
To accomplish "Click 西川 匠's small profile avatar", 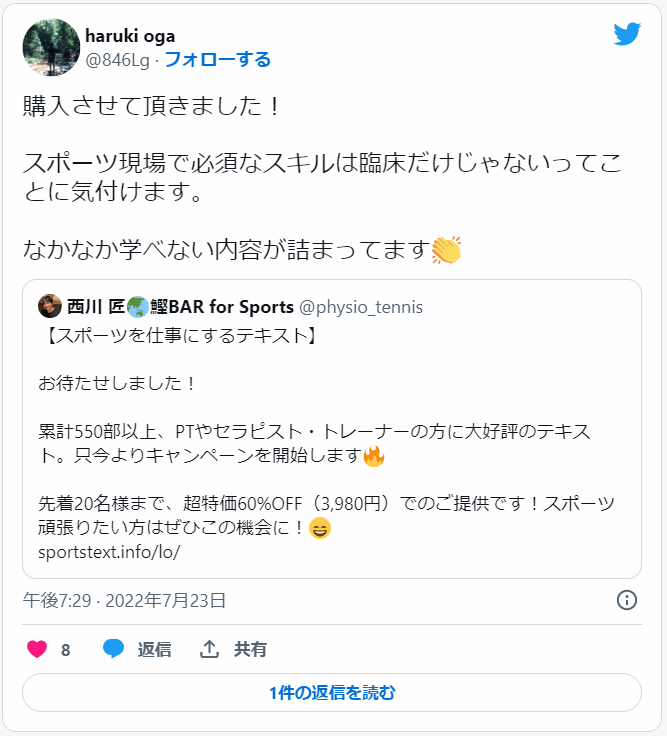I will coord(50,306).
